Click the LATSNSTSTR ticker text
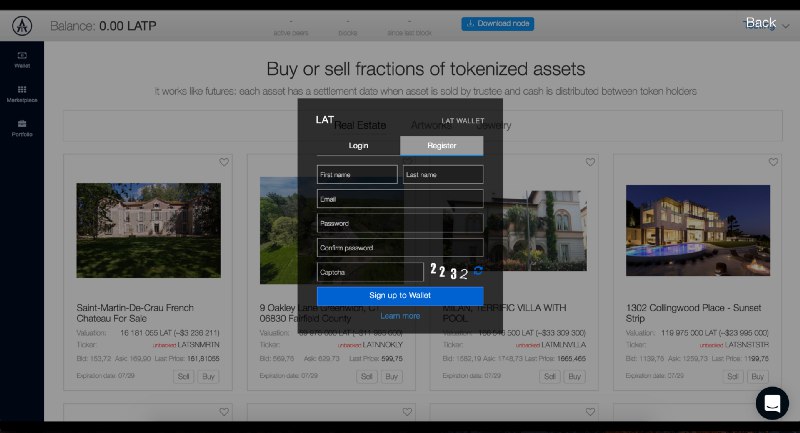Viewport: 800px width, 433px height. point(747,345)
